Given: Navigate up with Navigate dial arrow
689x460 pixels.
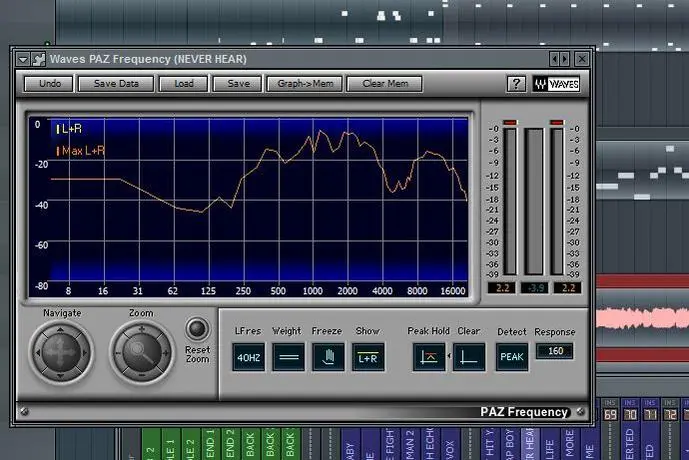Looking at the screenshot, I should click(61, 330).
